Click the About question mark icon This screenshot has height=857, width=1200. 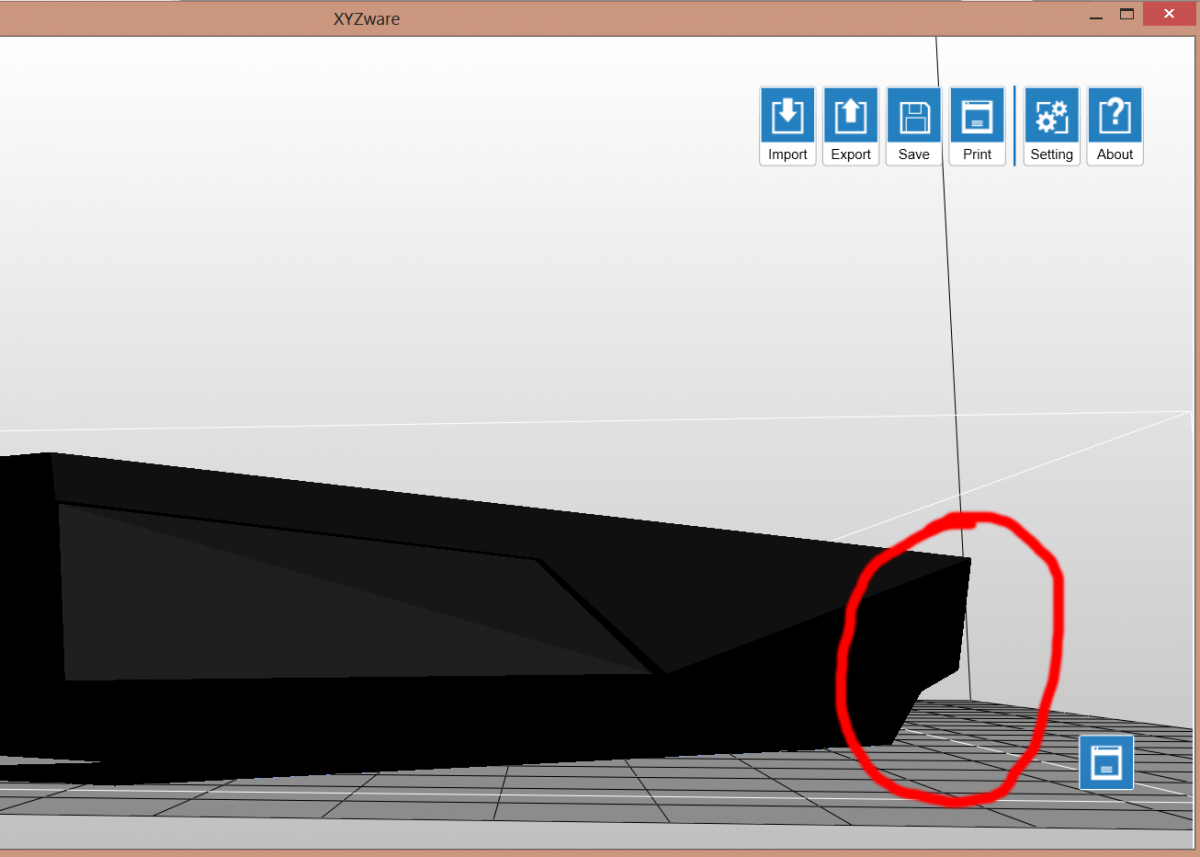1114,116
